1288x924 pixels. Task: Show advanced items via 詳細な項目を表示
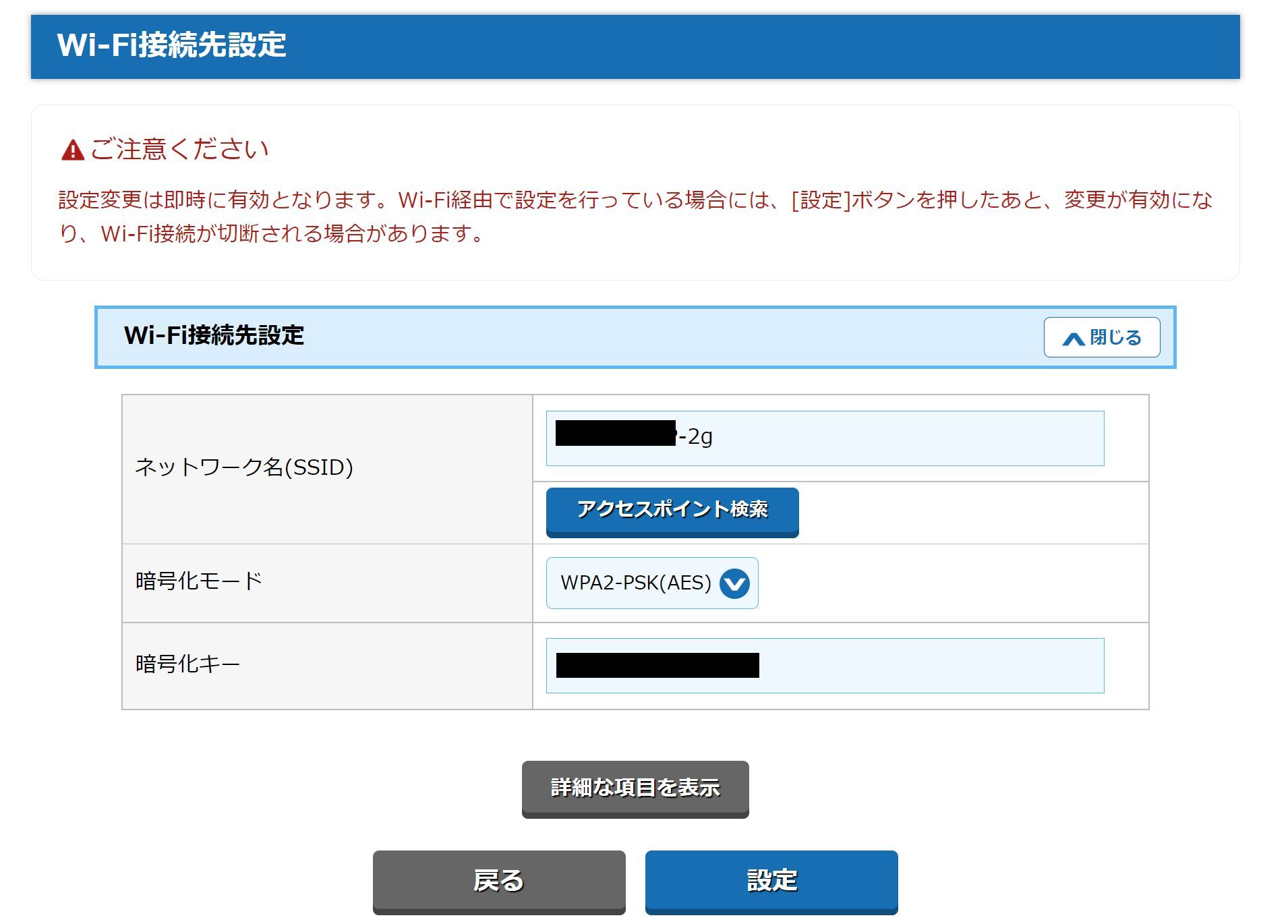(635, 788)
